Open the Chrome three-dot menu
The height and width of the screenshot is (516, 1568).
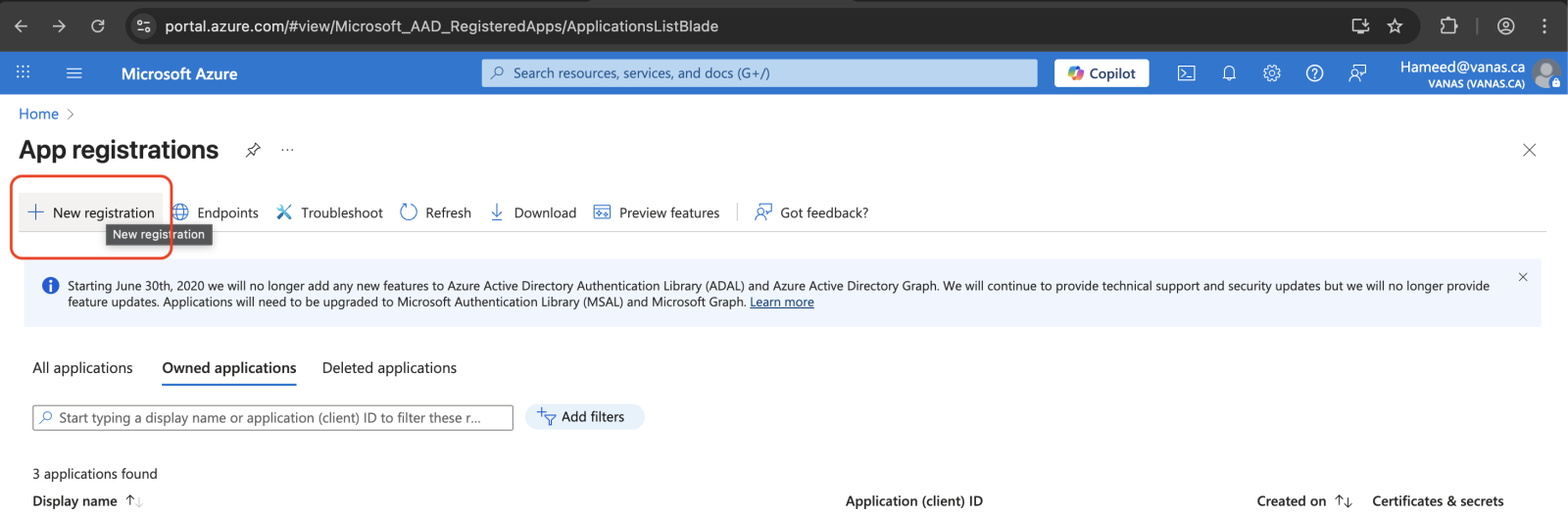pos(1544,26)
